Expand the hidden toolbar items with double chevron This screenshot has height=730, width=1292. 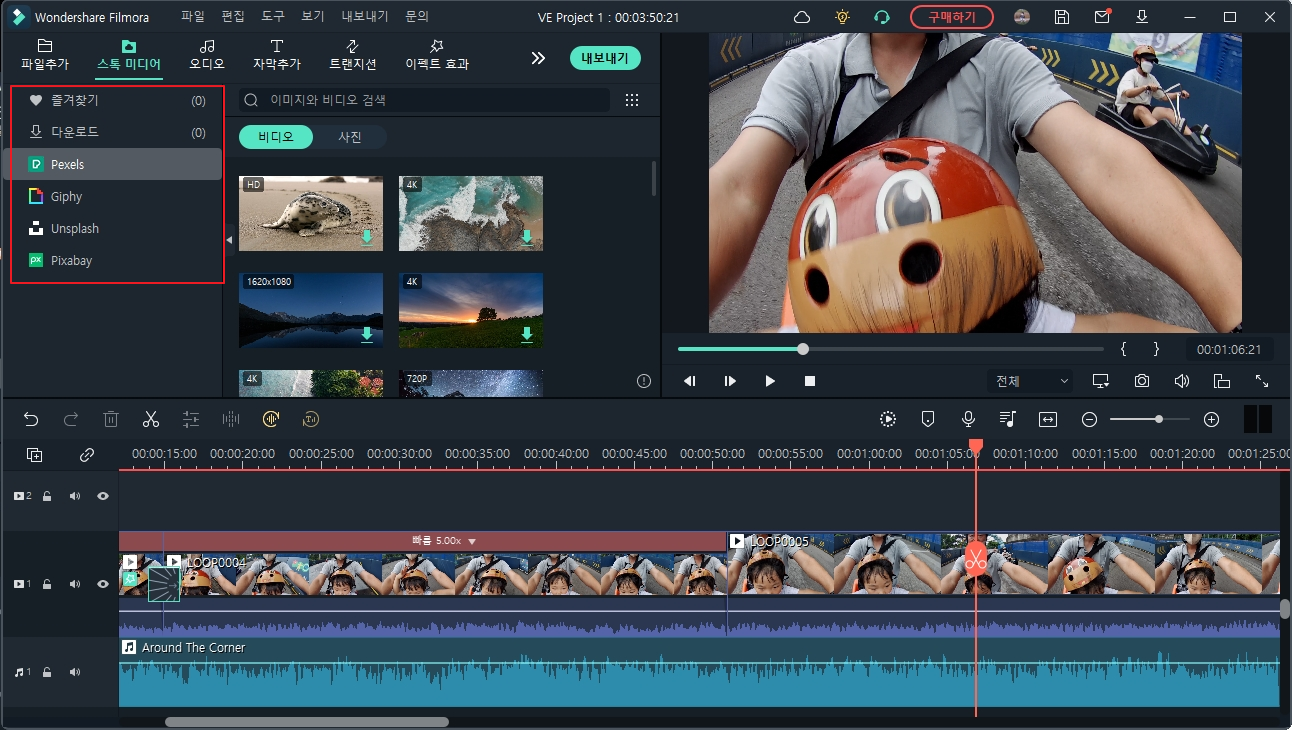tap(538, 57)
